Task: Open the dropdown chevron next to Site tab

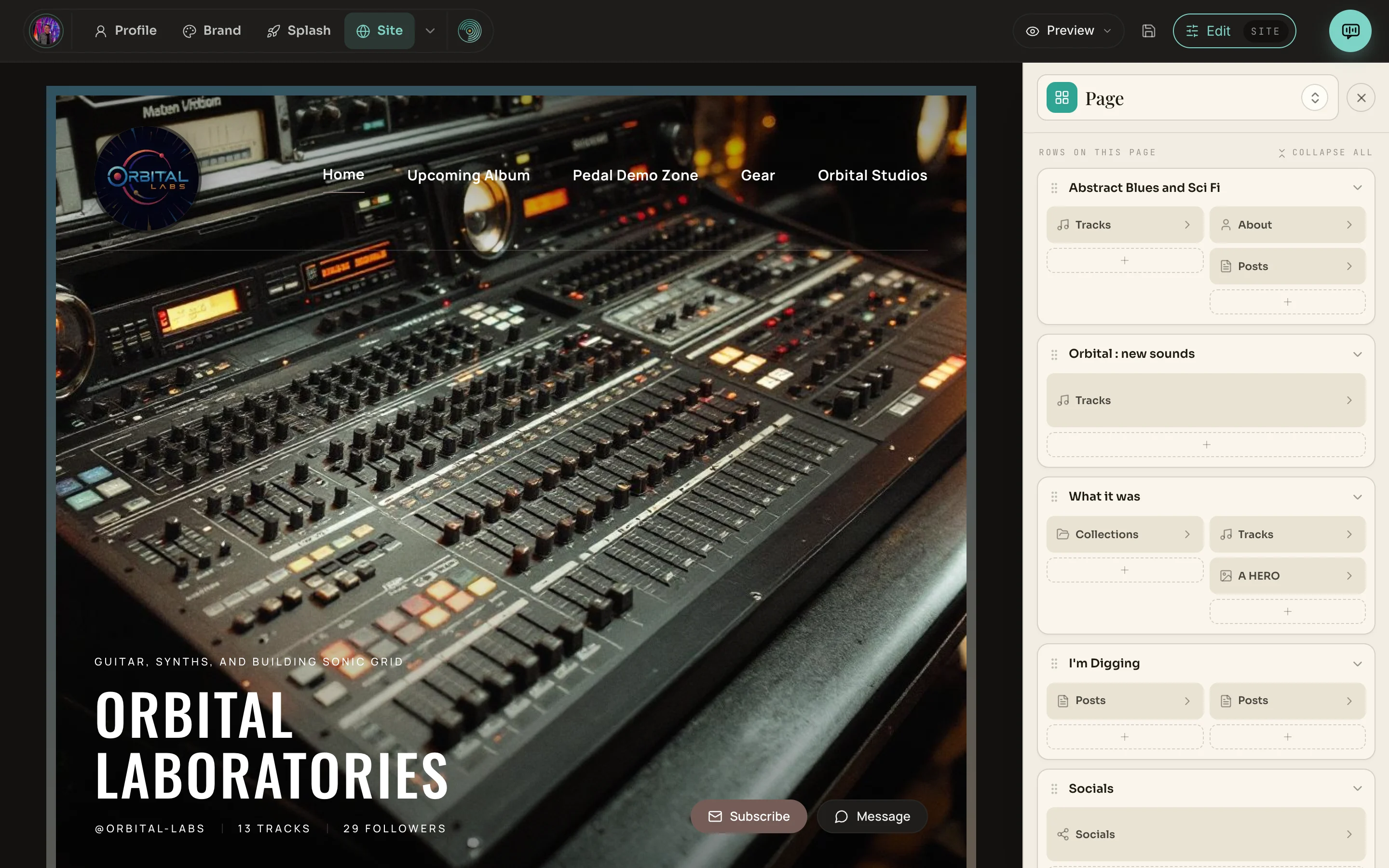Action: click(430, 31)
